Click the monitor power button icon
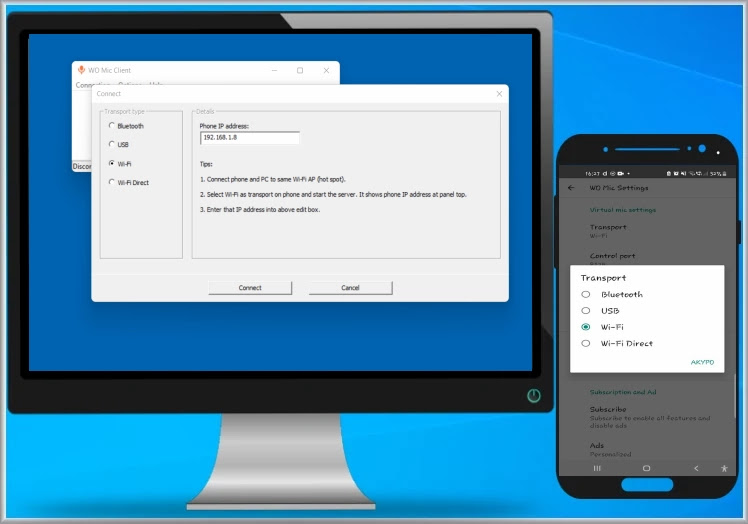 534,396
